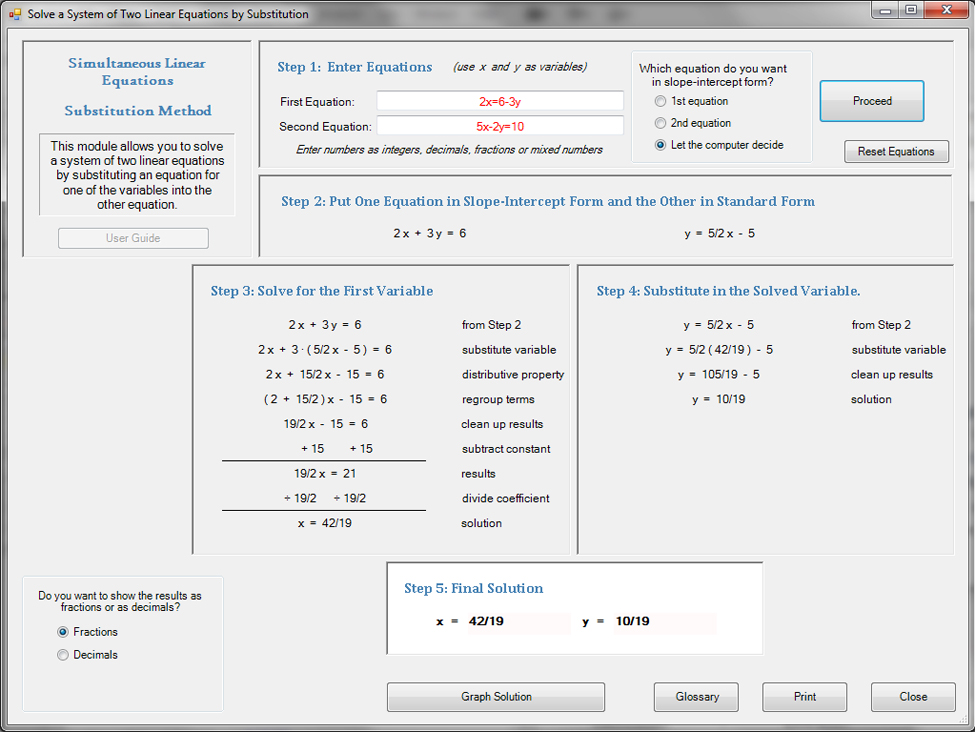Select the x value result box
Image resolution: width=975 pixels, height=732 pixels.
coord(517,622)
